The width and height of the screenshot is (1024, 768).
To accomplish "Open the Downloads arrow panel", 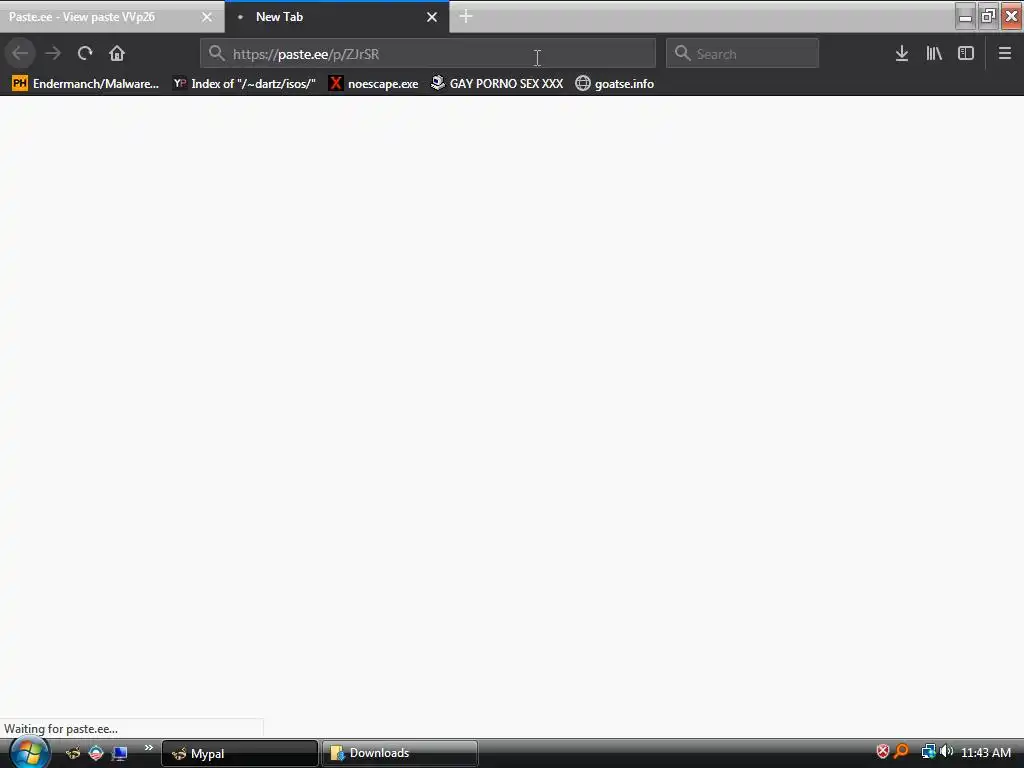I will [x=902, y=53].
